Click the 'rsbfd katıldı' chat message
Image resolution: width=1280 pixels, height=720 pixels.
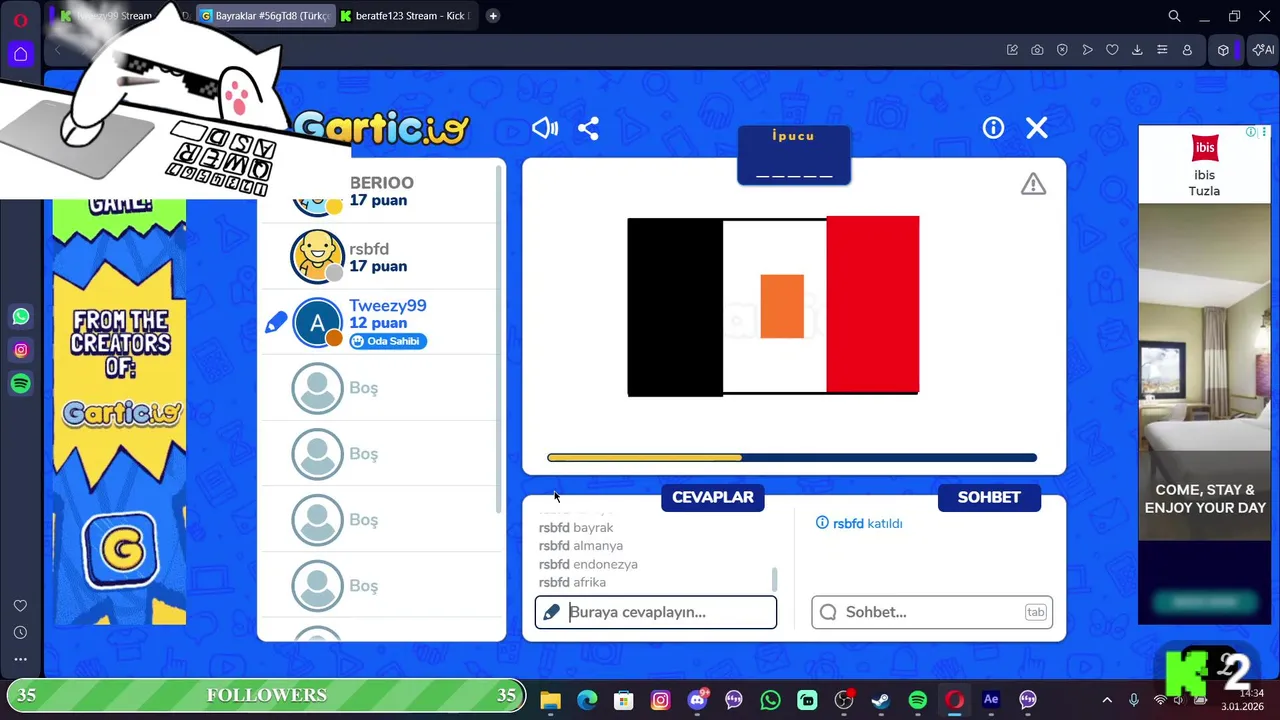point(860,523)
